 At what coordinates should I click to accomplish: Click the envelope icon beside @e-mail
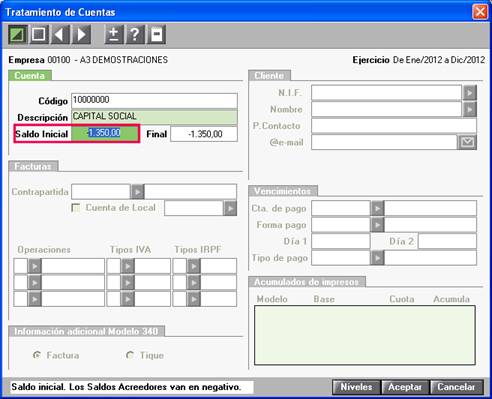click(x=467, y=142)
